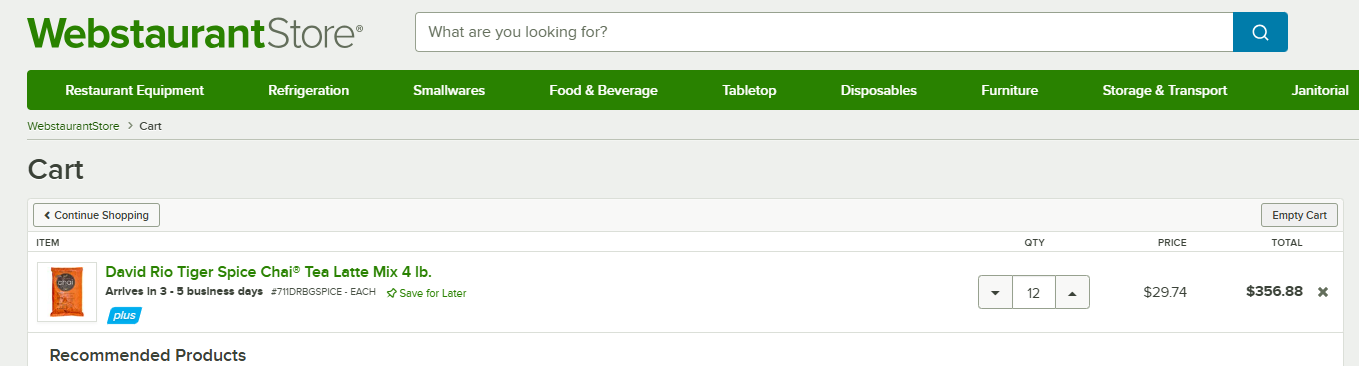Click the $356.88 line total

[1274, 291]
